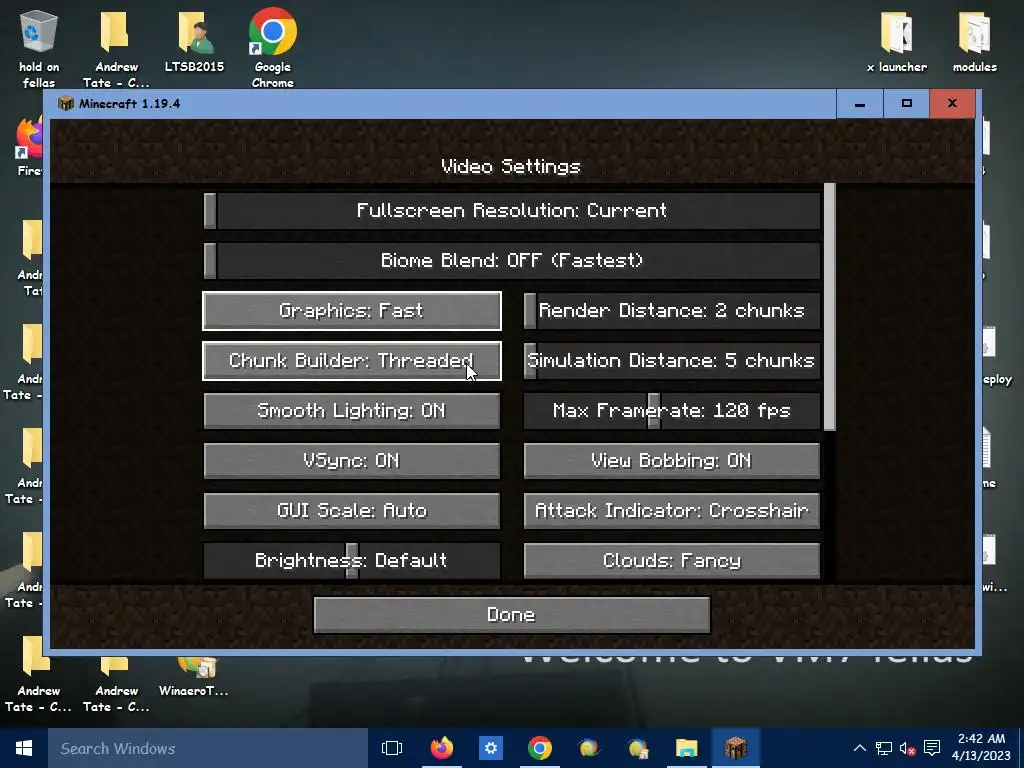Click Done to close Video Settings
Screen dimensions: 1024x768
click(x=511, y=615)
